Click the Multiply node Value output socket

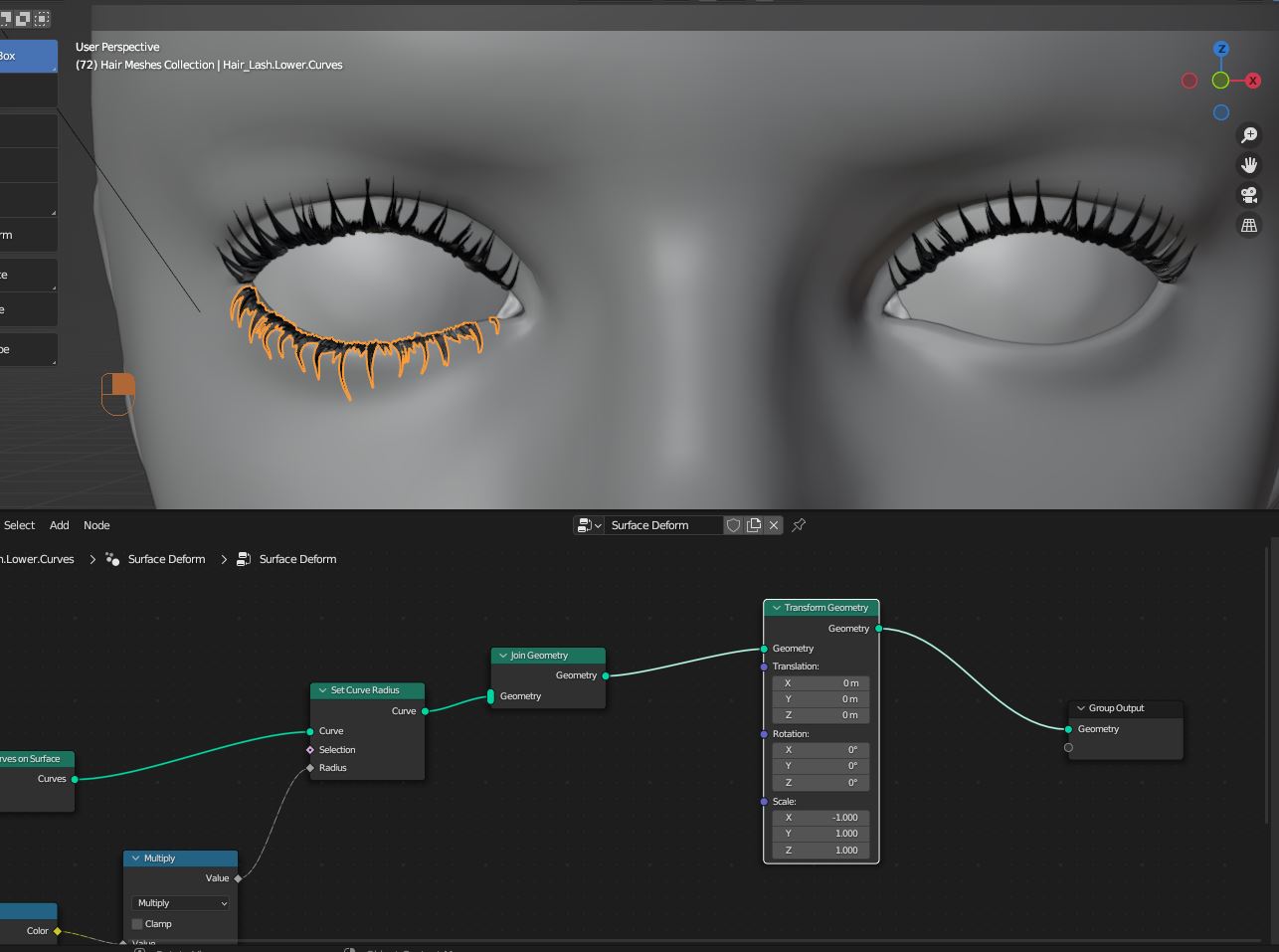click(239, 878)
